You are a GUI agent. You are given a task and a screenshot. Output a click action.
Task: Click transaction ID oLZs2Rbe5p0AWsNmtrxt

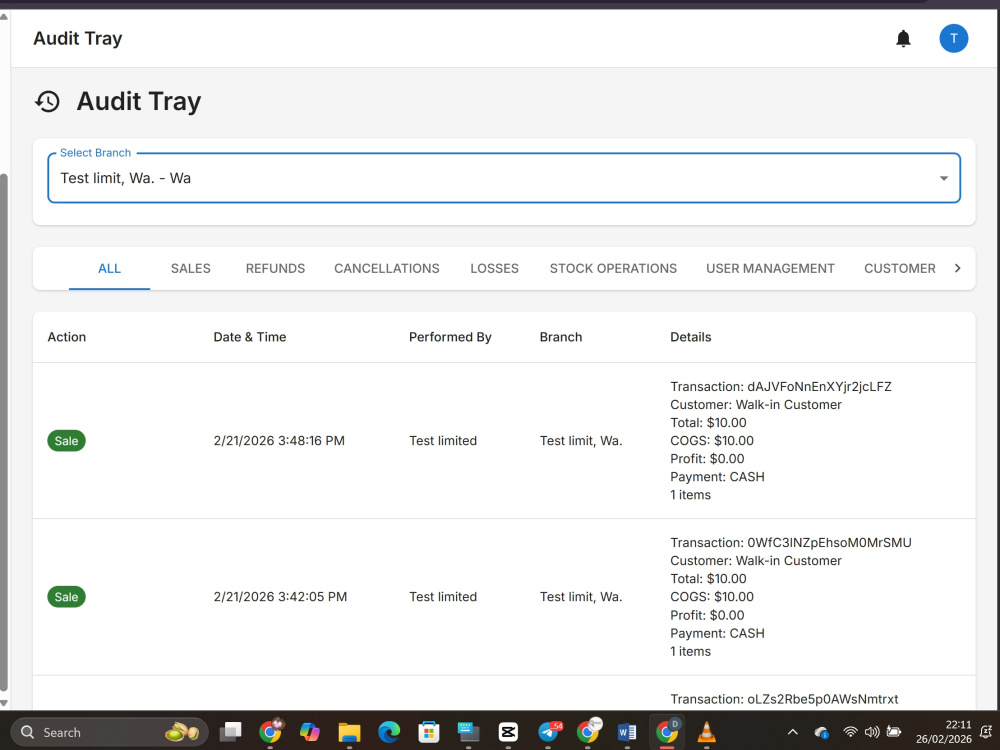[x=822, y=699]
